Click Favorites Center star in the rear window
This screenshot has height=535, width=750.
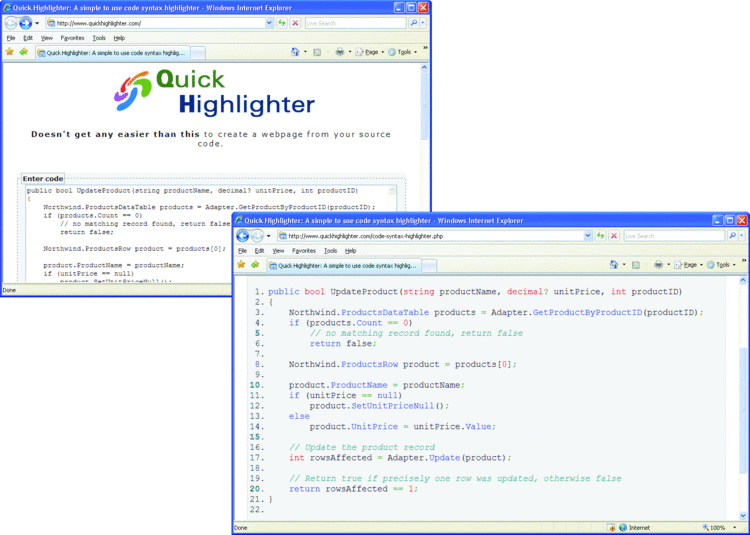(x=10, y=52)
